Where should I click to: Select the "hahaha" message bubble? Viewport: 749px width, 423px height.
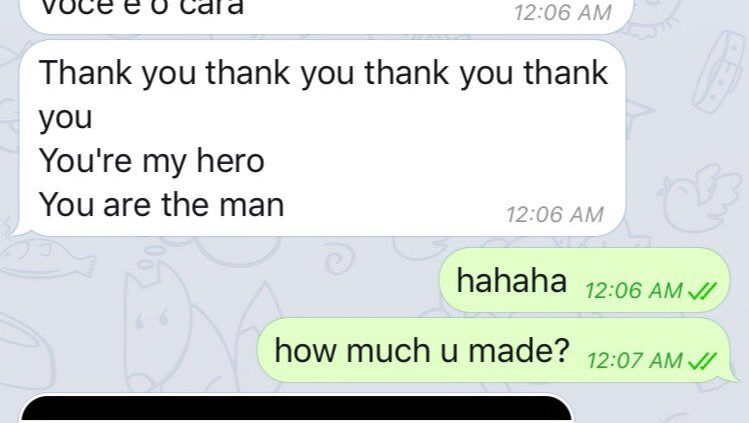584,280
